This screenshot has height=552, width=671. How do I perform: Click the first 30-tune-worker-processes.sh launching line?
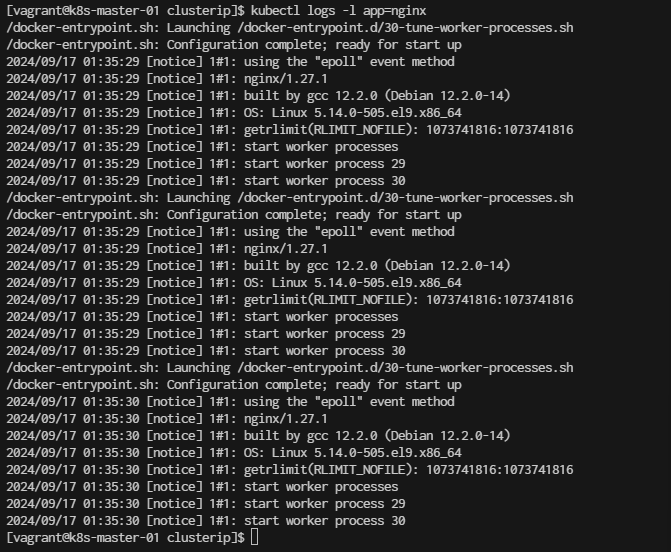tap(290, 28)
